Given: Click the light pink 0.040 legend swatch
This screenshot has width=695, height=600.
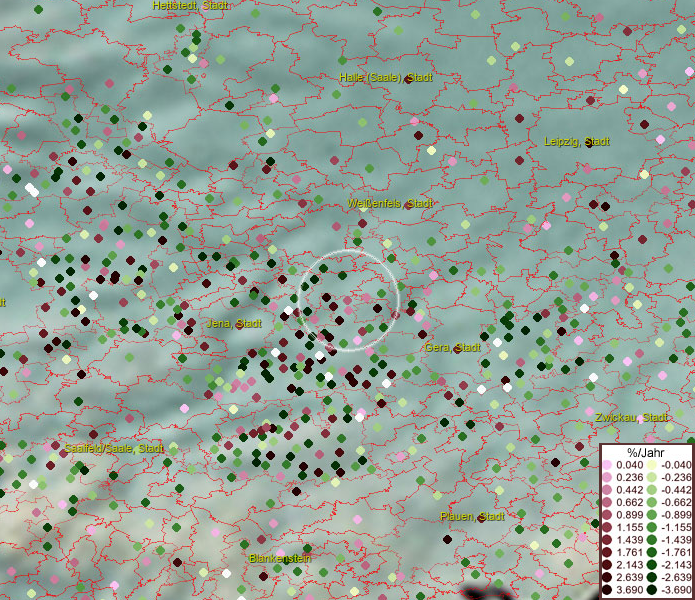Looking at the screenshot, I should click(x=607, y=465).
